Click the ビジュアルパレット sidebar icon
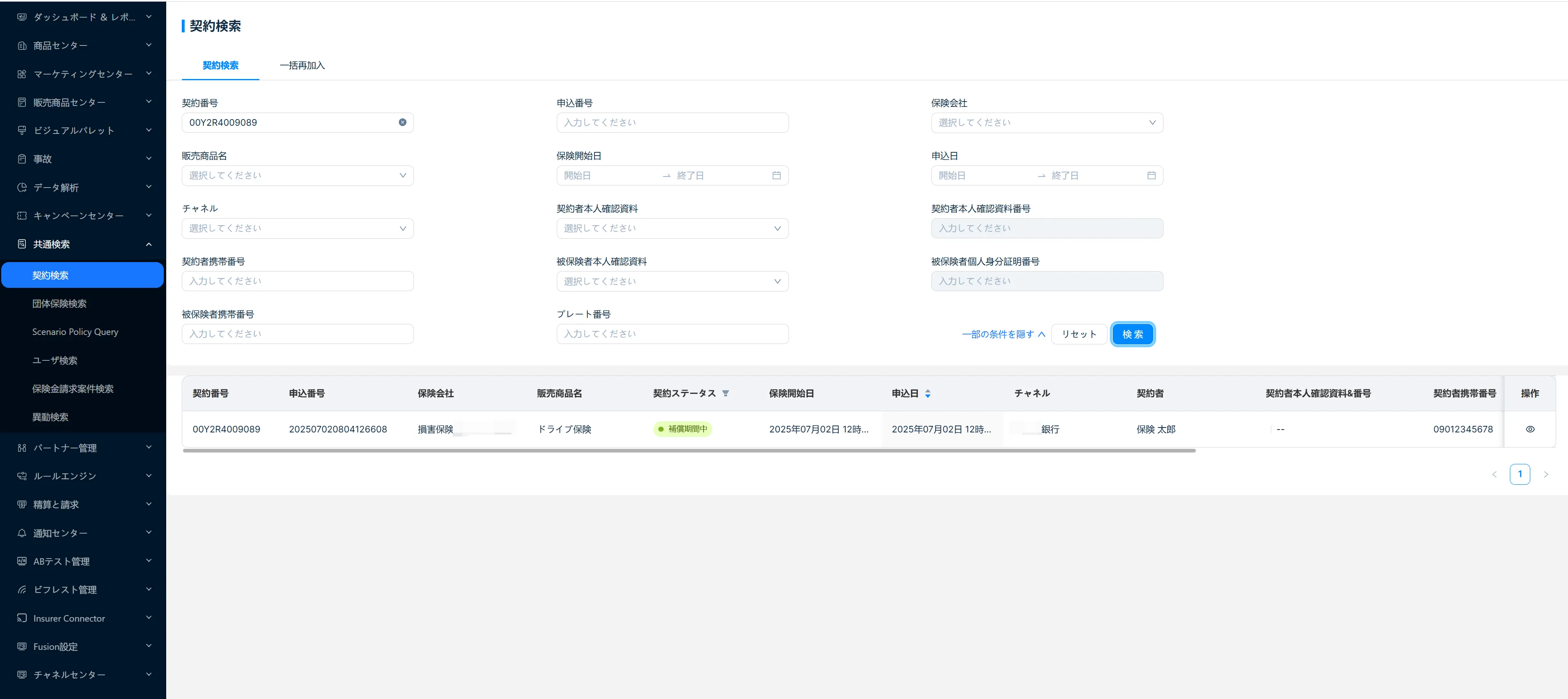This screenshot has height=699, width=1568. (22, 130)
